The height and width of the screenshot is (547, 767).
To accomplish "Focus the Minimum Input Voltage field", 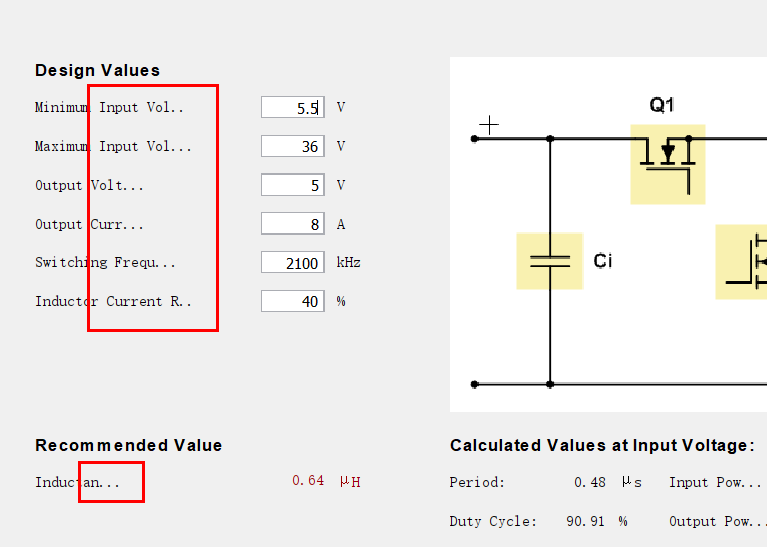I will tap(292, 108).
